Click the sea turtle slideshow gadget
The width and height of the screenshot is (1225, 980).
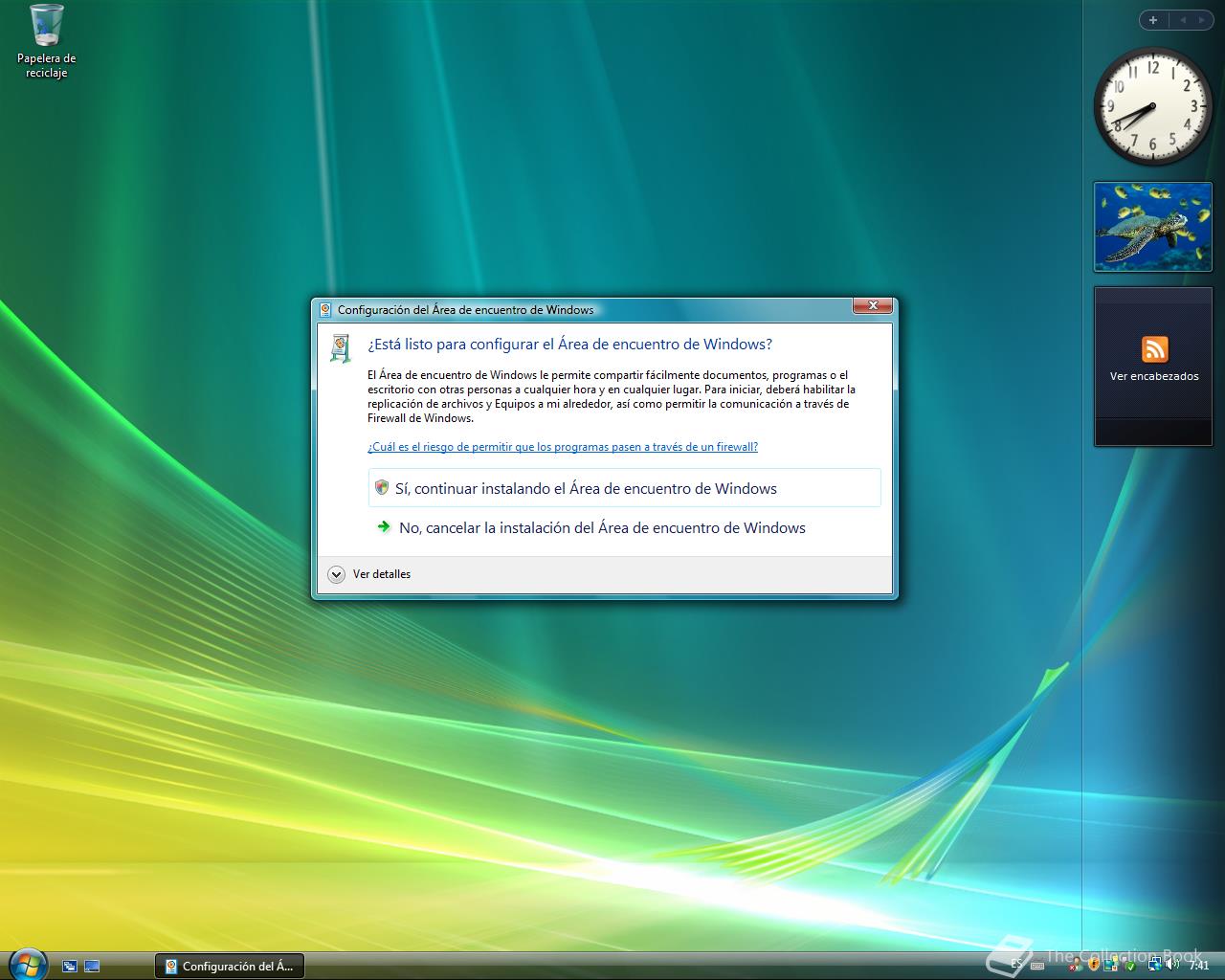pyautogui.click(x=1152, y=227)
